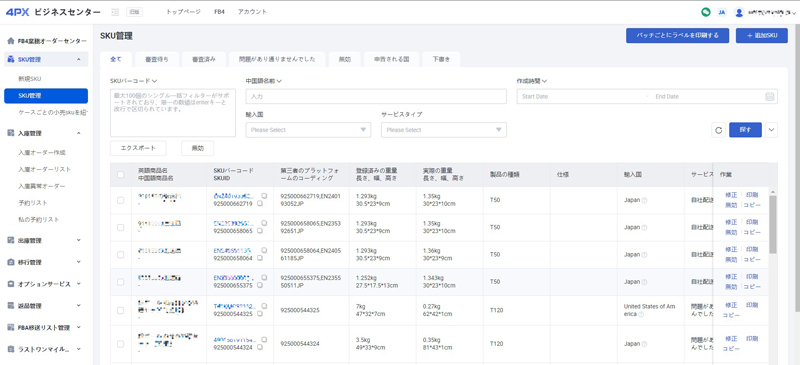800x365 pixels.
Task: Click the user avatar icon at top right
Action: [x=739, y=12]
